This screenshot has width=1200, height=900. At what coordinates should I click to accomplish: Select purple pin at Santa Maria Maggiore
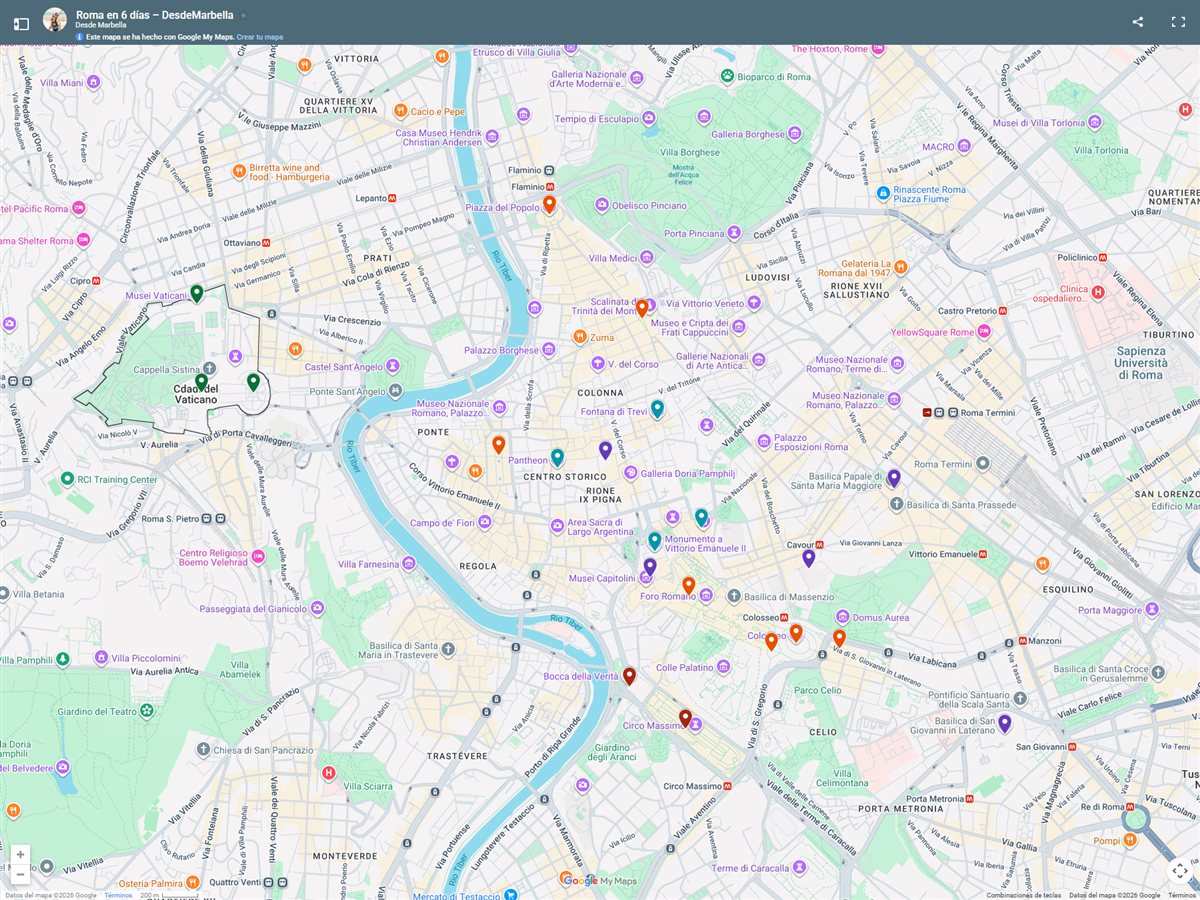tap(894, 478)
